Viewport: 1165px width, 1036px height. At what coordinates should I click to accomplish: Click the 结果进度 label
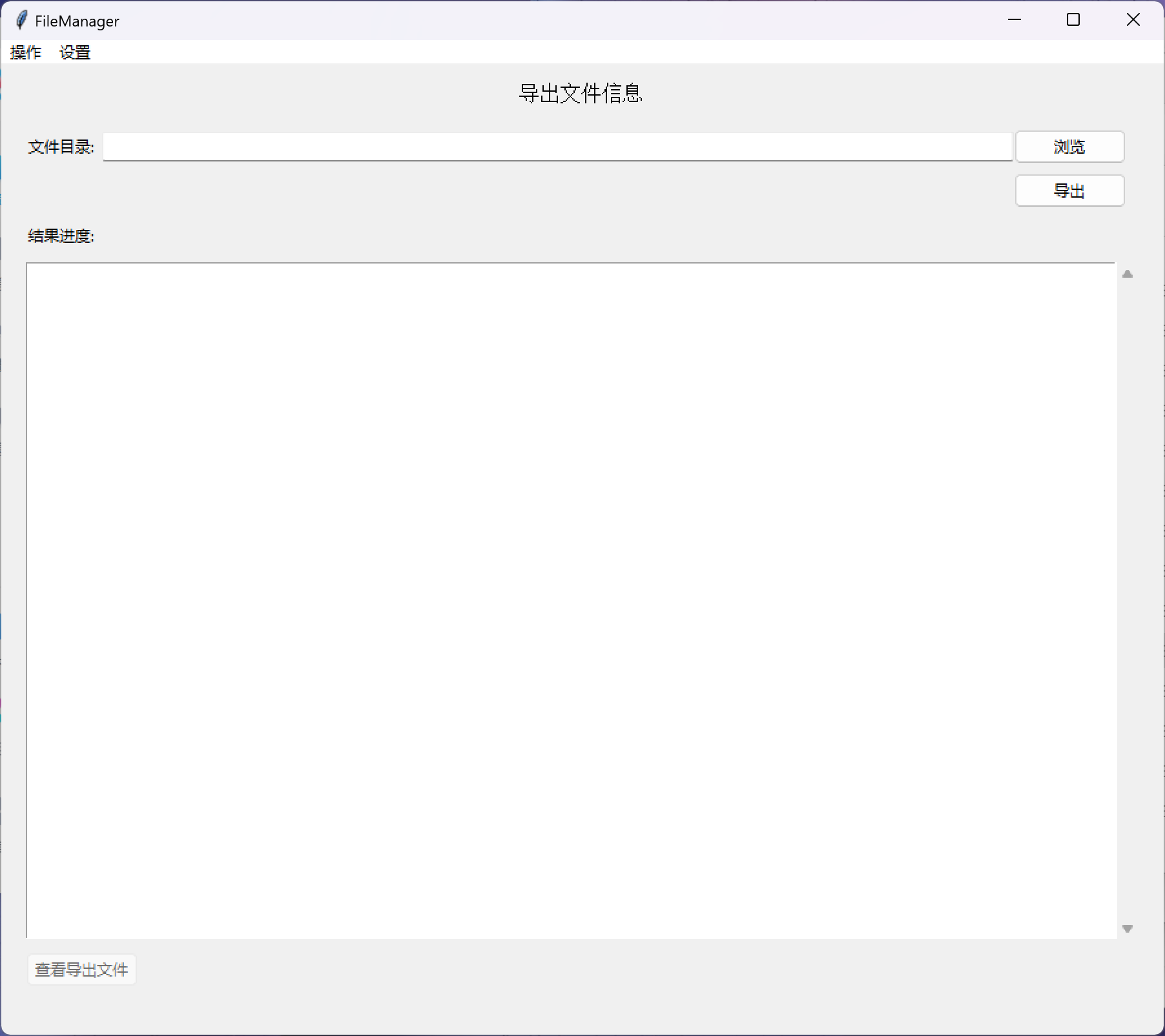[x=61, y=236]
